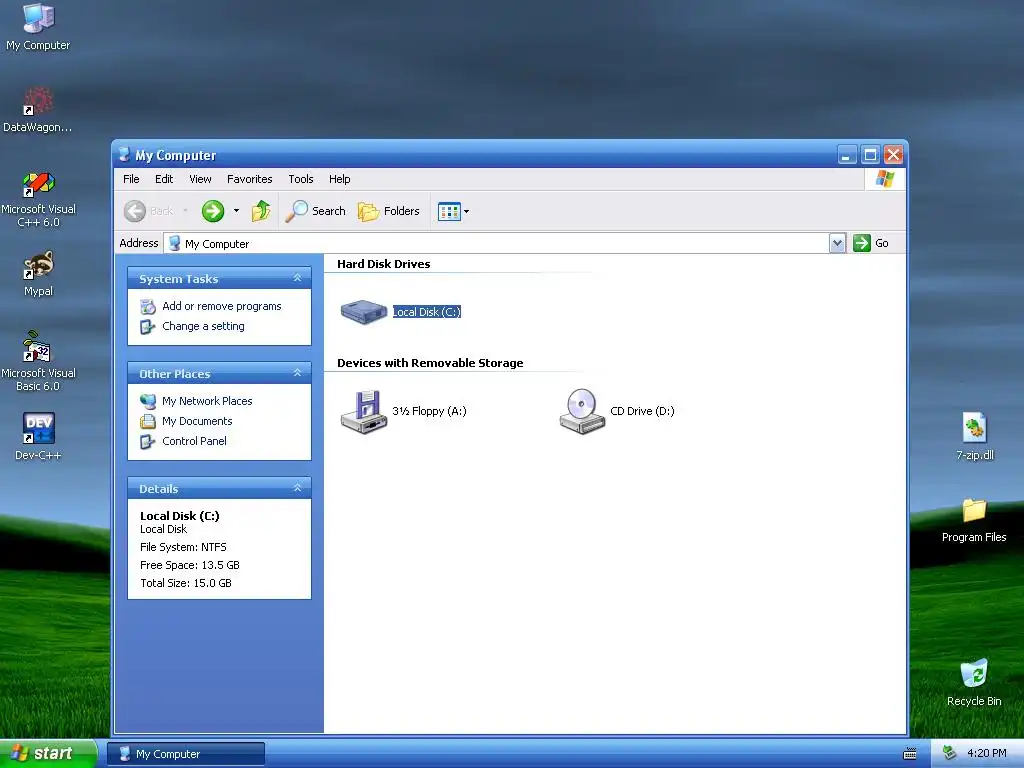Click the Windows flag logo in menu bar

pyautogui.click(x=885, y=179)
